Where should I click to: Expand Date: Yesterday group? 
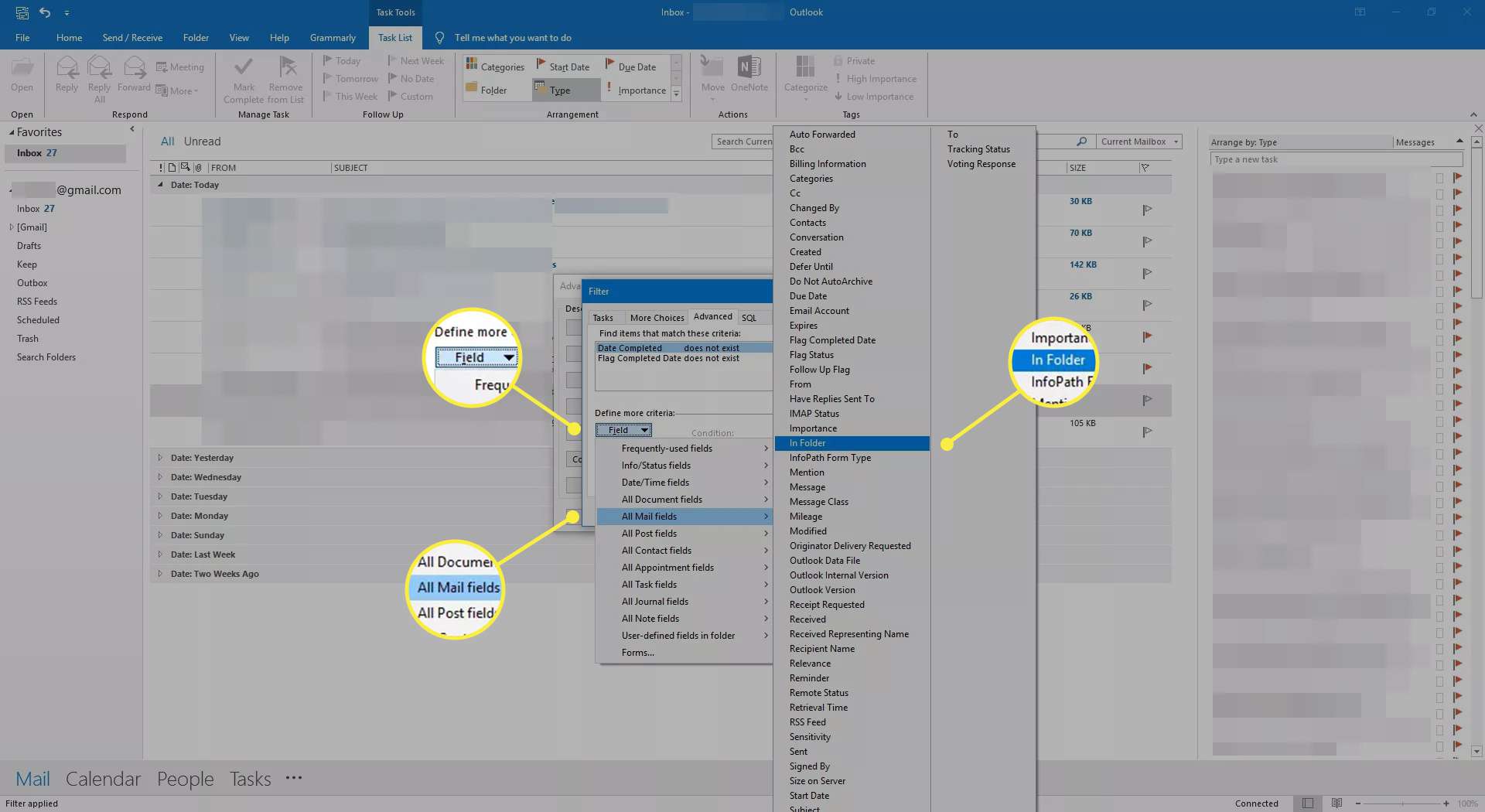point(160,458)
